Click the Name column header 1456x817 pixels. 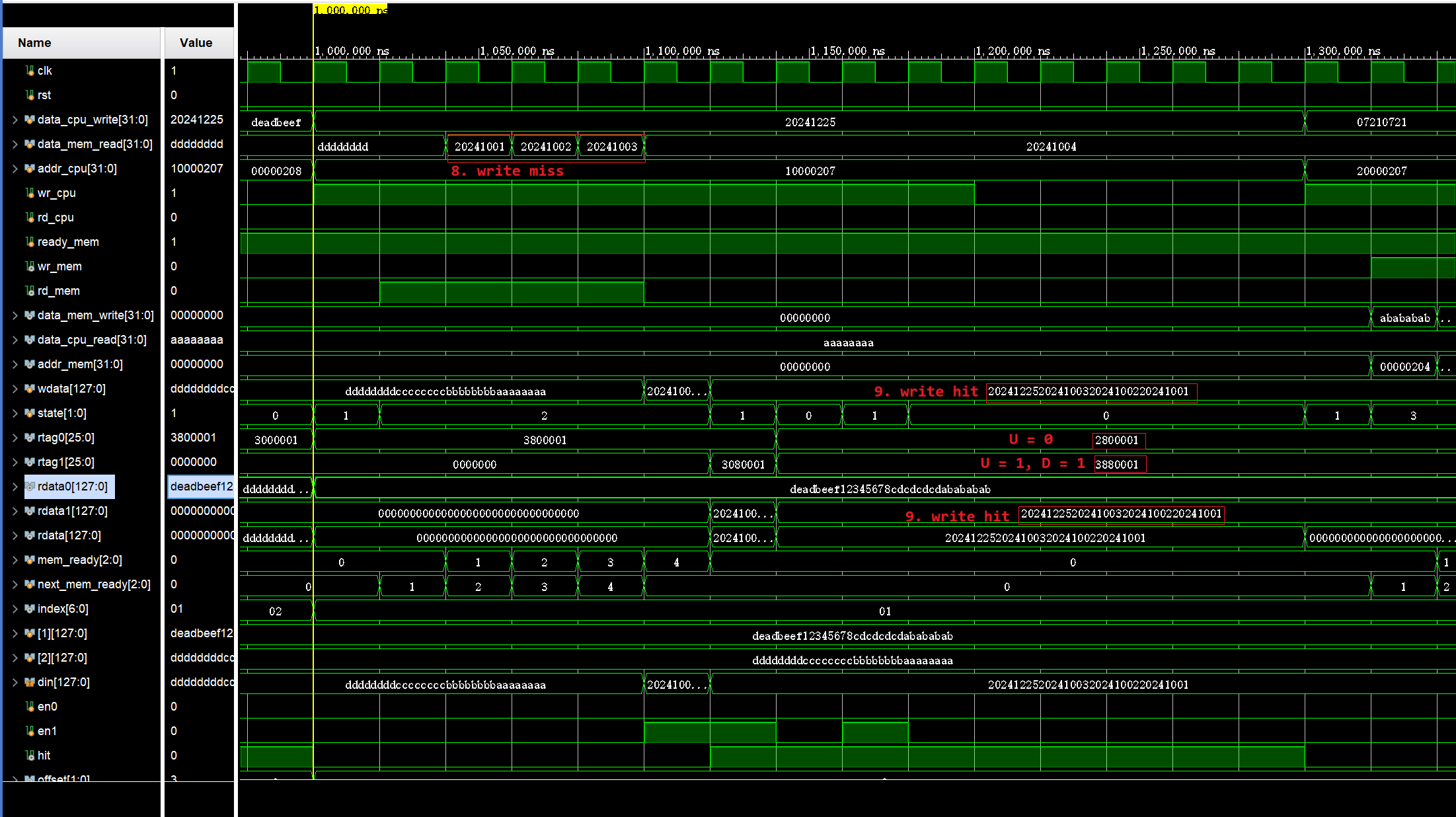coord(34,43)
